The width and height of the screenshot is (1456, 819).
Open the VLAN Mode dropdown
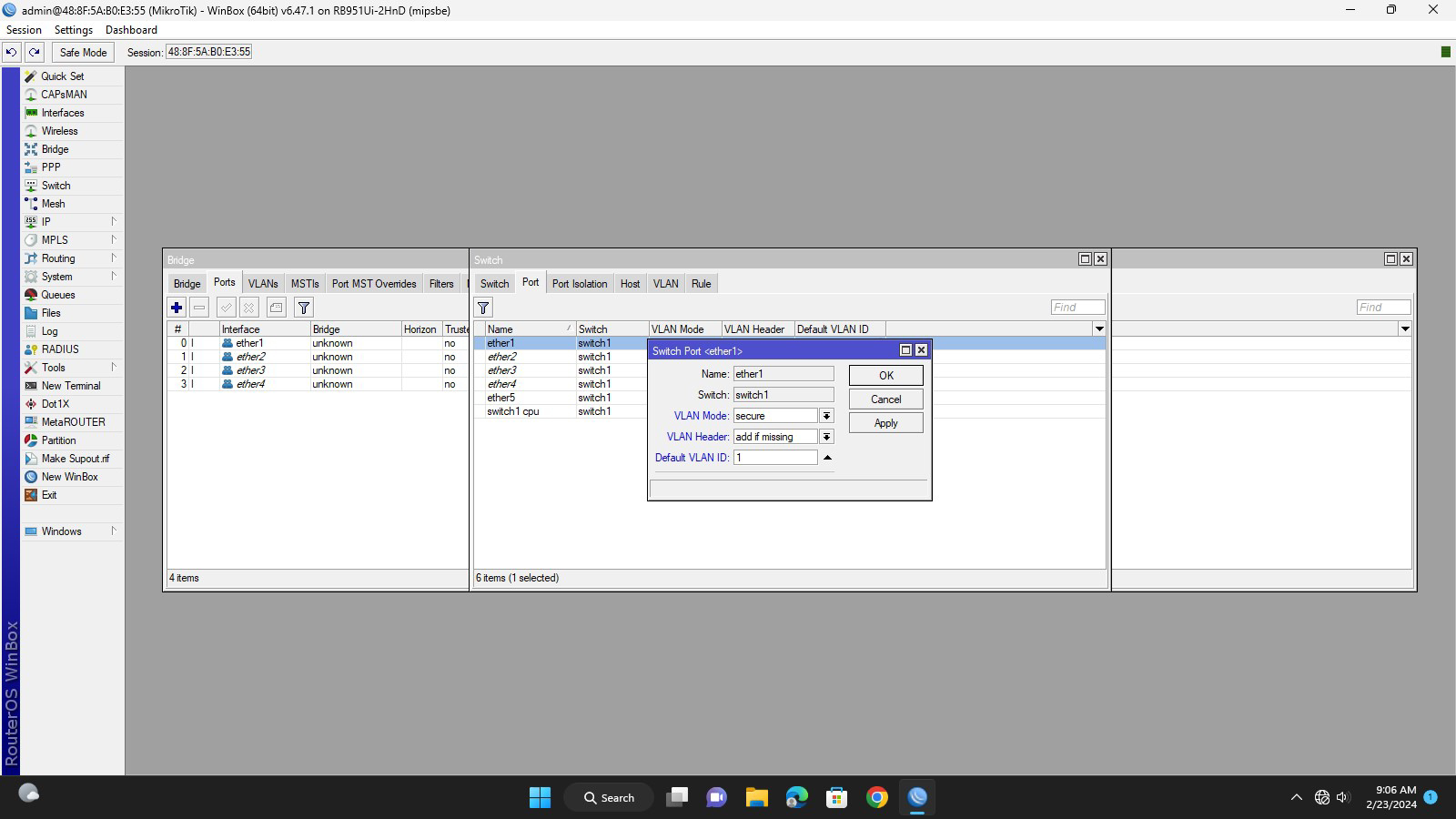(826, 416)
